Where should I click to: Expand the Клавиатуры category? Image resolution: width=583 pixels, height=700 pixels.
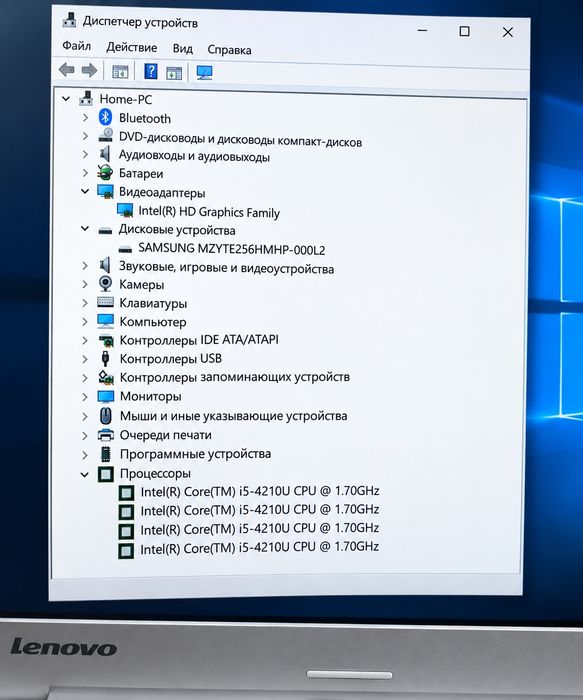coord(85,303)
